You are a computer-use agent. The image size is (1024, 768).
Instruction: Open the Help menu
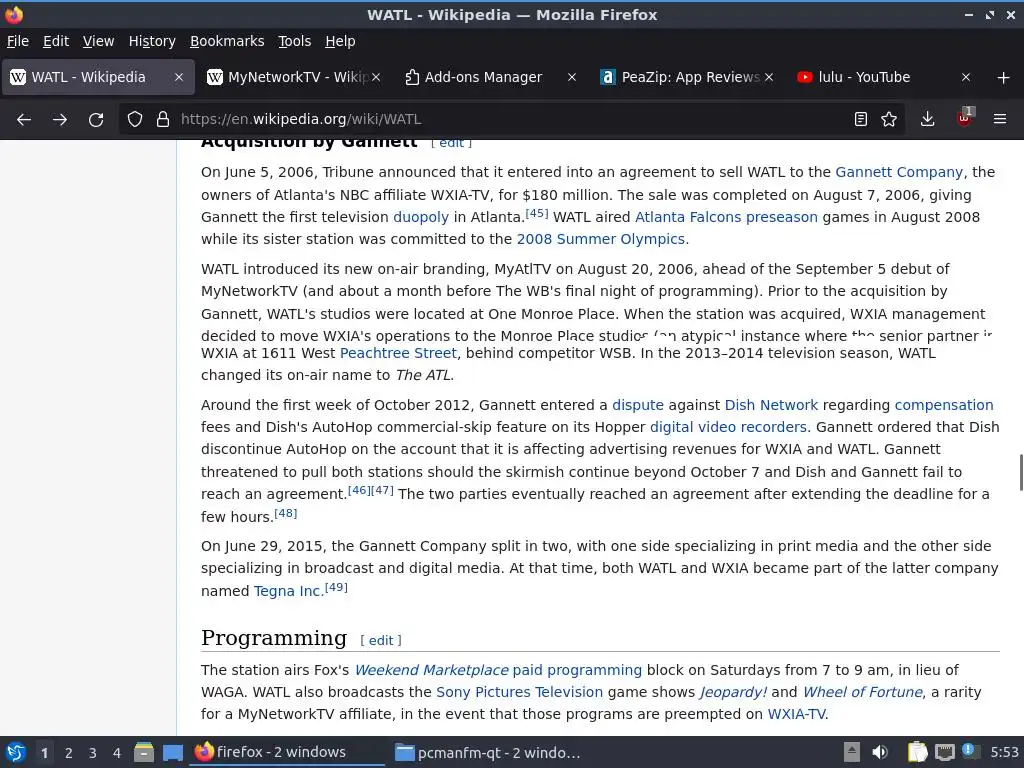[340, 41]
